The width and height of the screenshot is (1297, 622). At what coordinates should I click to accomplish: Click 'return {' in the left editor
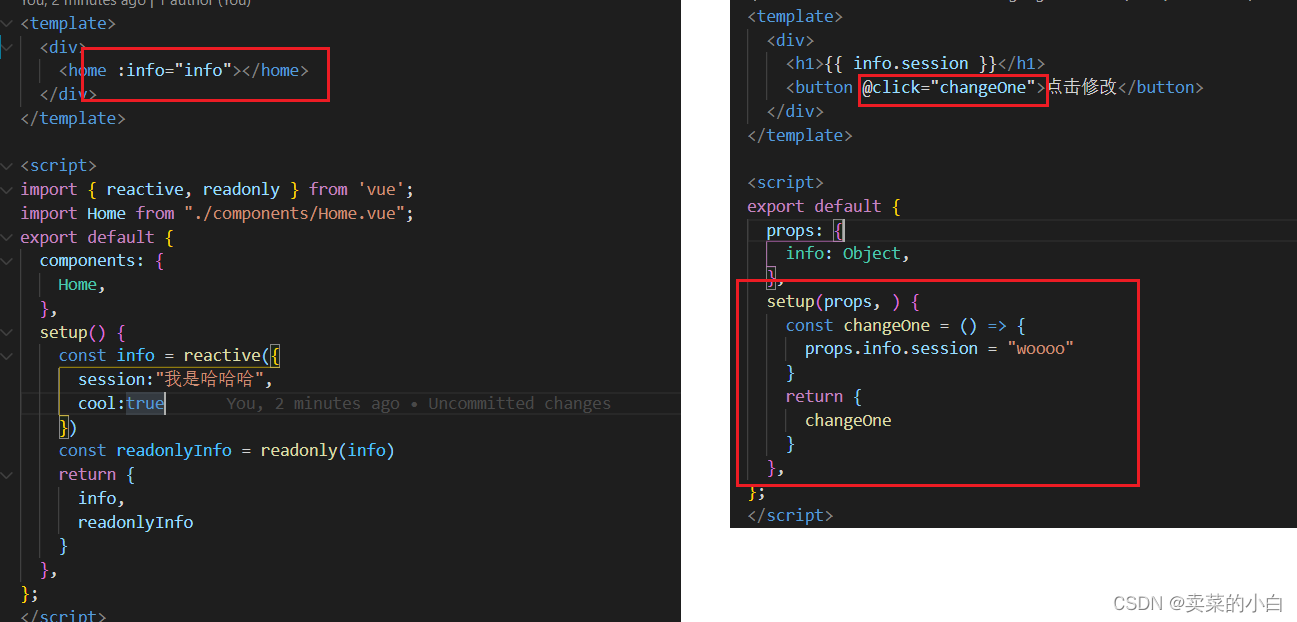(97, 474)
